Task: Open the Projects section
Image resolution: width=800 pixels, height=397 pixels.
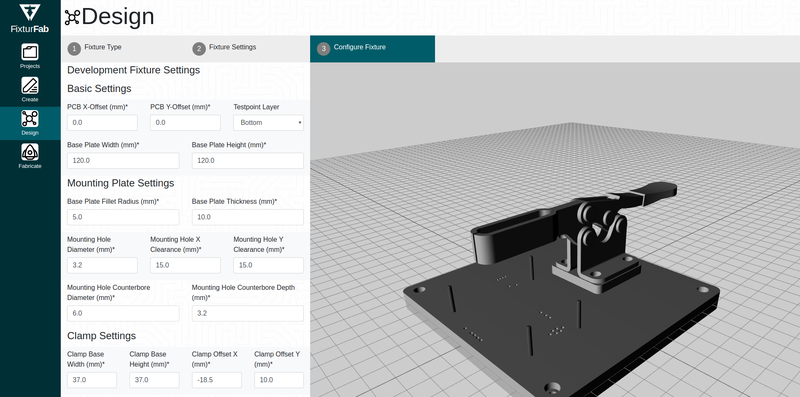Action: pos(30,56)
